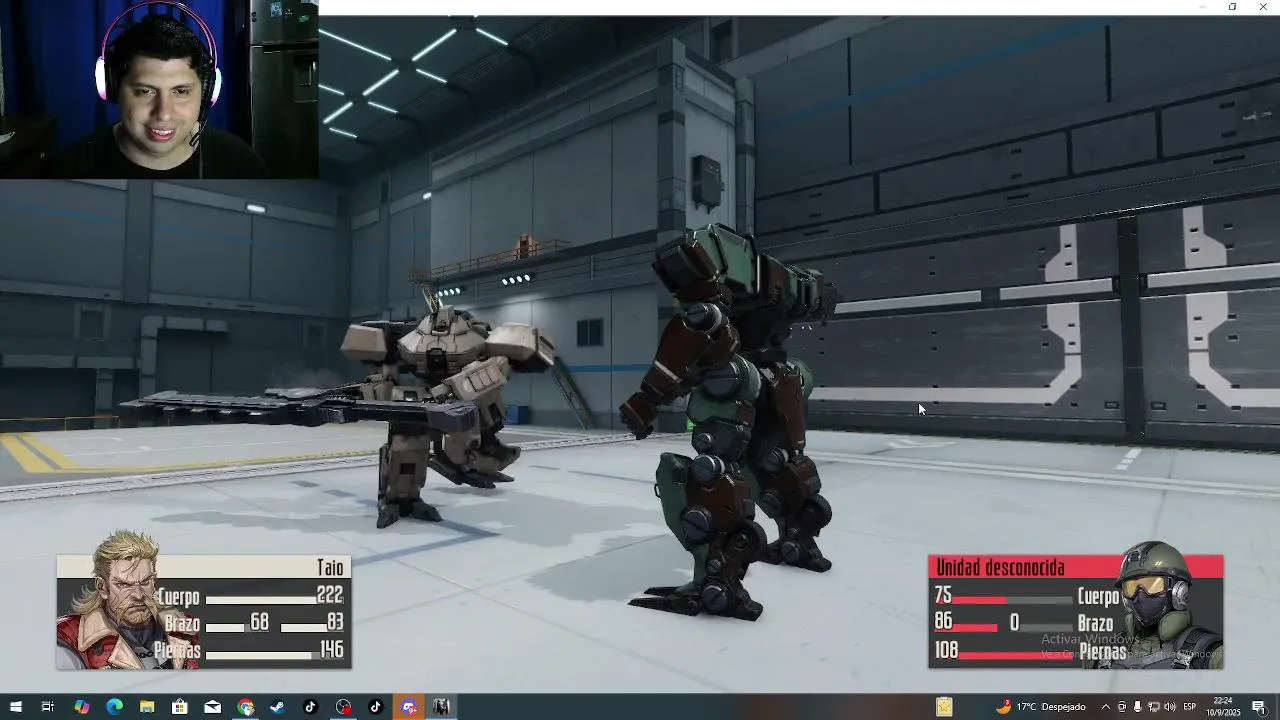
Task: Open File Explorer from the taskbar
Action: (147, 707)
